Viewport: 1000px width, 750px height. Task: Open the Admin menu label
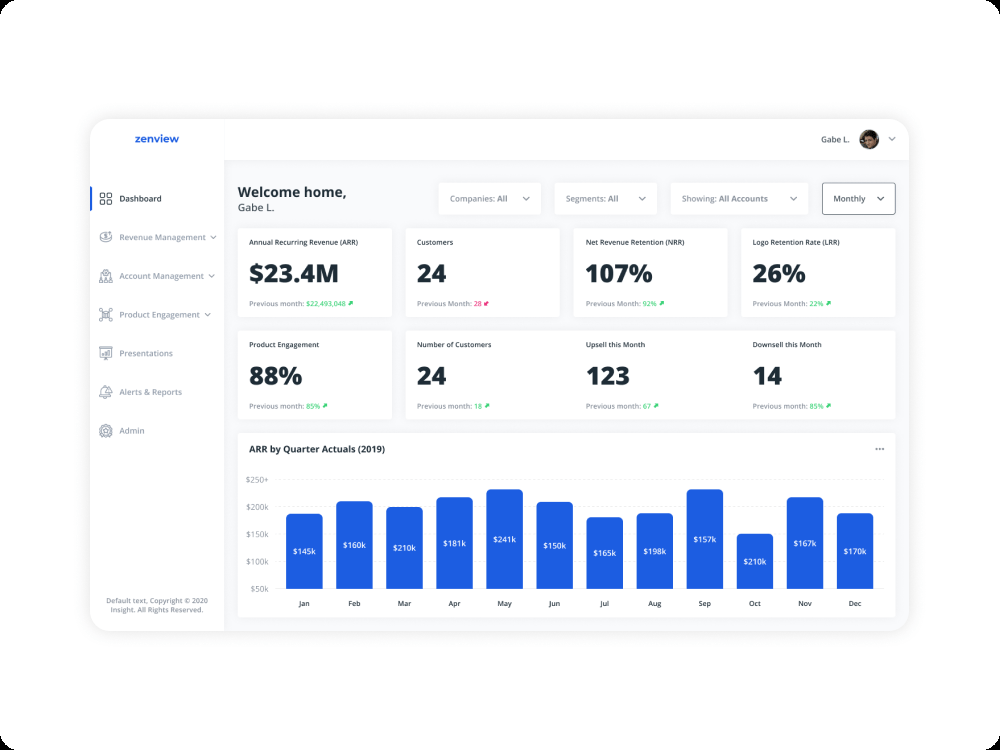tap(132, 431)
